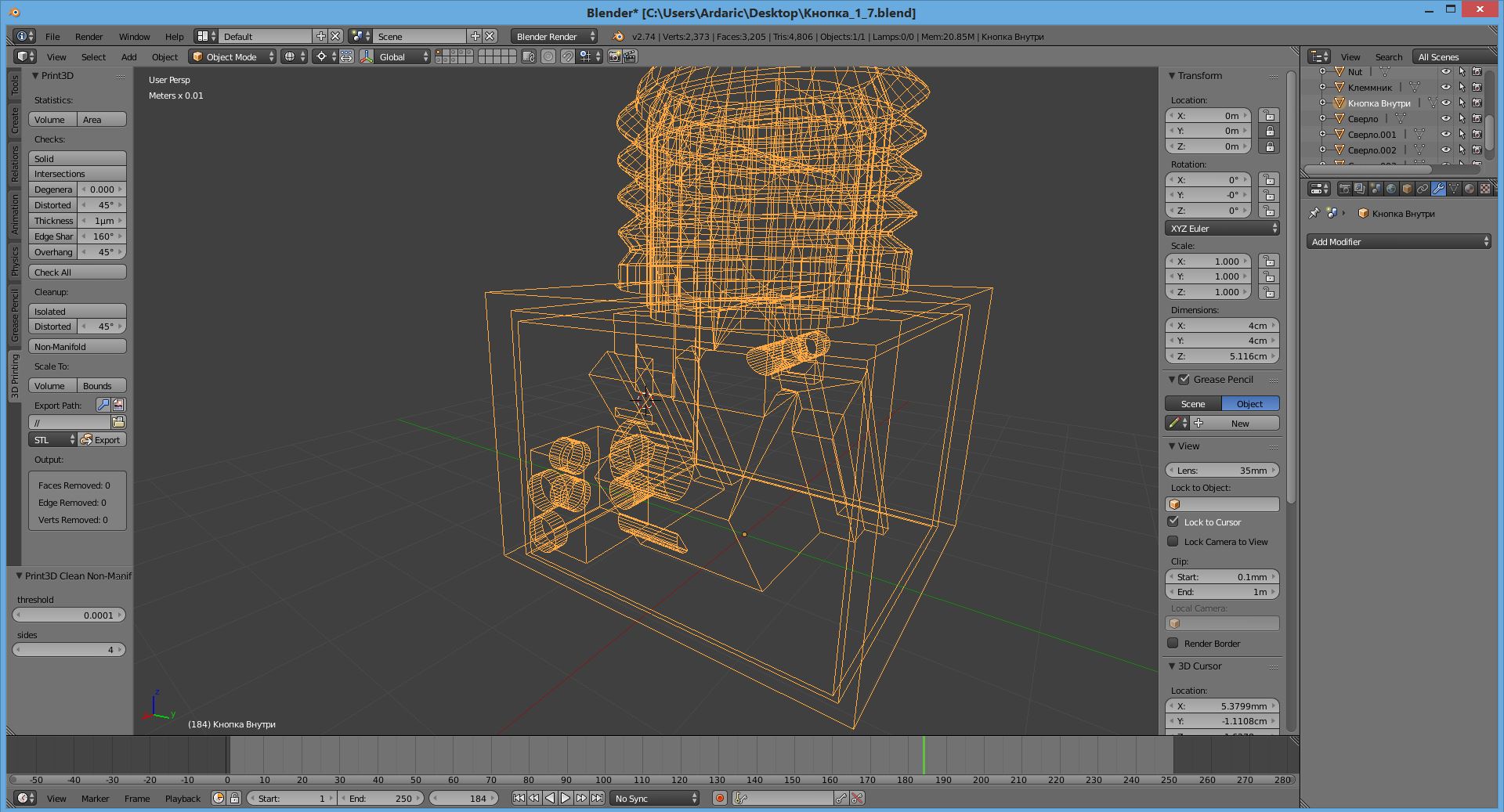Click the Check All button
The image size is (1504, 812).
[77, 272]
